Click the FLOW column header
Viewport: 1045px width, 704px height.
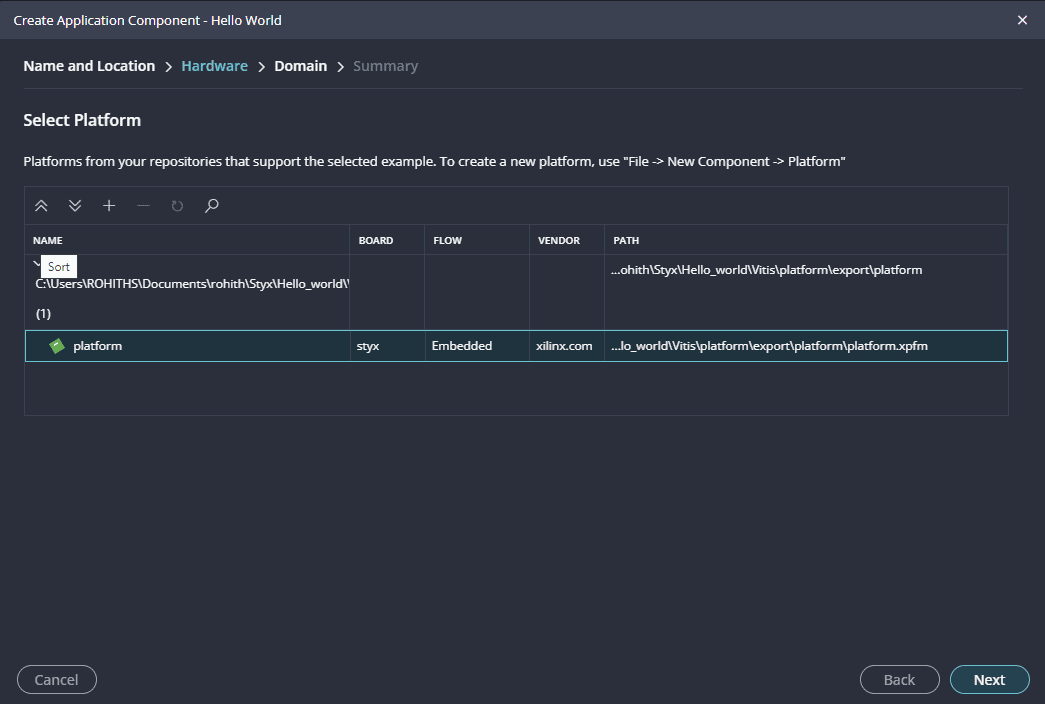tap(447, 241)
